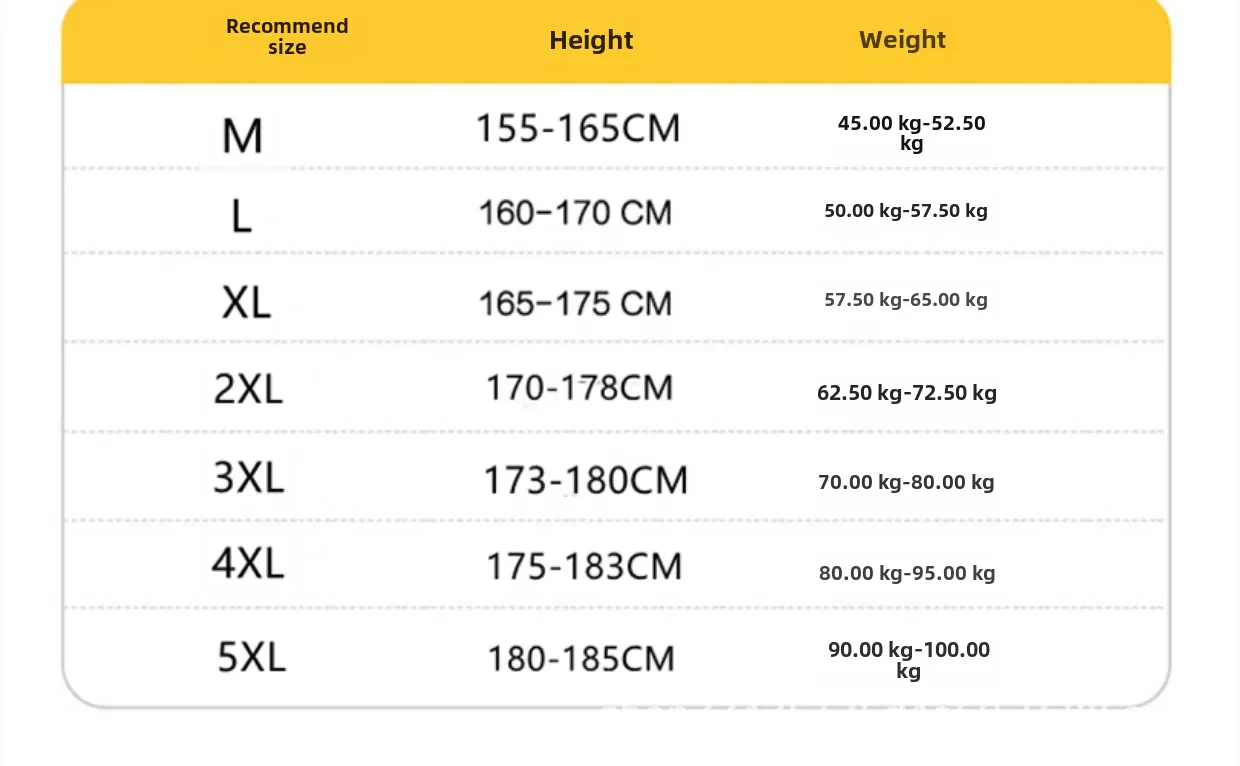The image size is (1240, 766).
Task: Click the 90.00 kg-100.00 kg weight
Action: (908, 660)
